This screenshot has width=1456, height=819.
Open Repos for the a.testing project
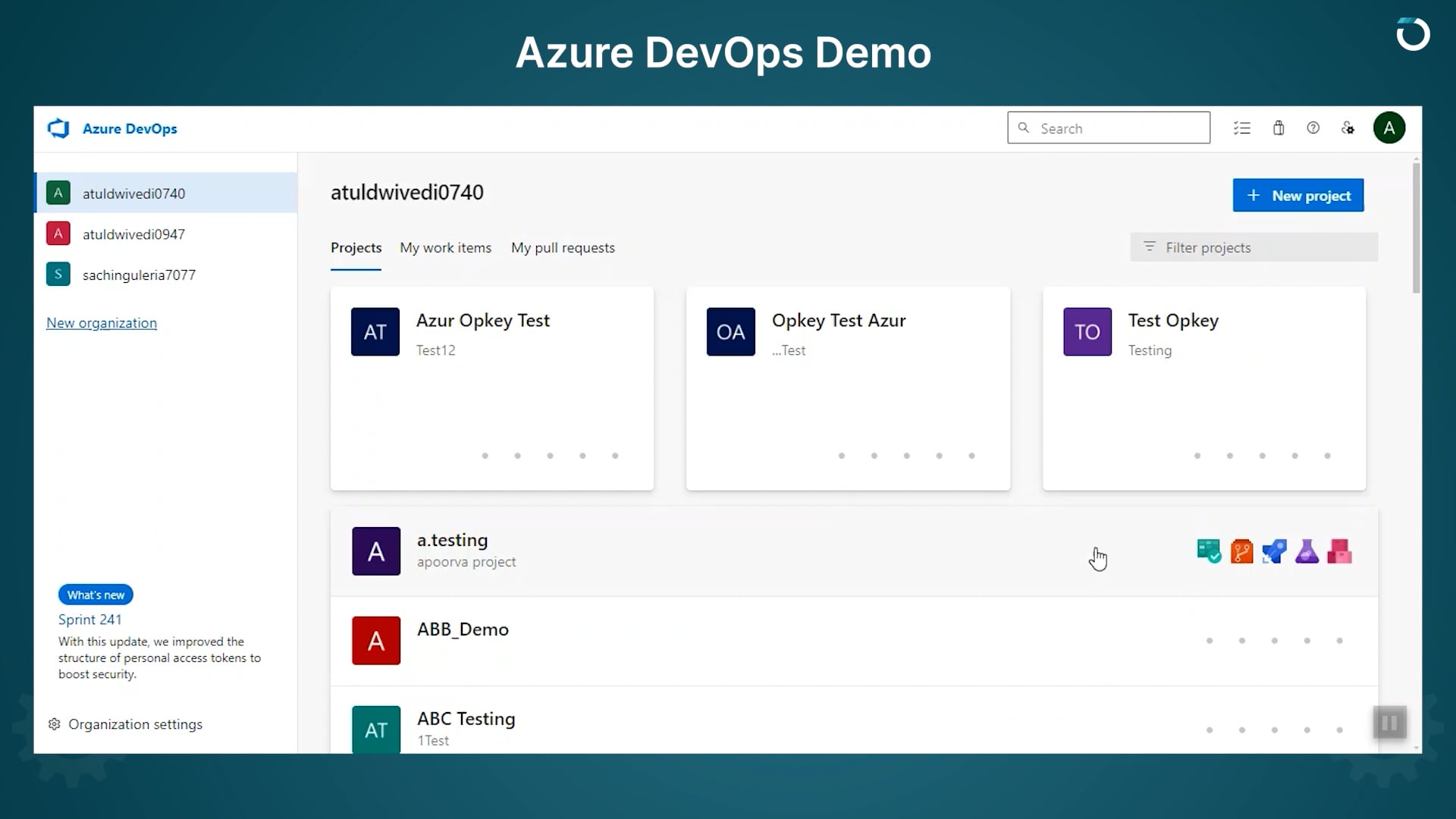point(1242,551)
